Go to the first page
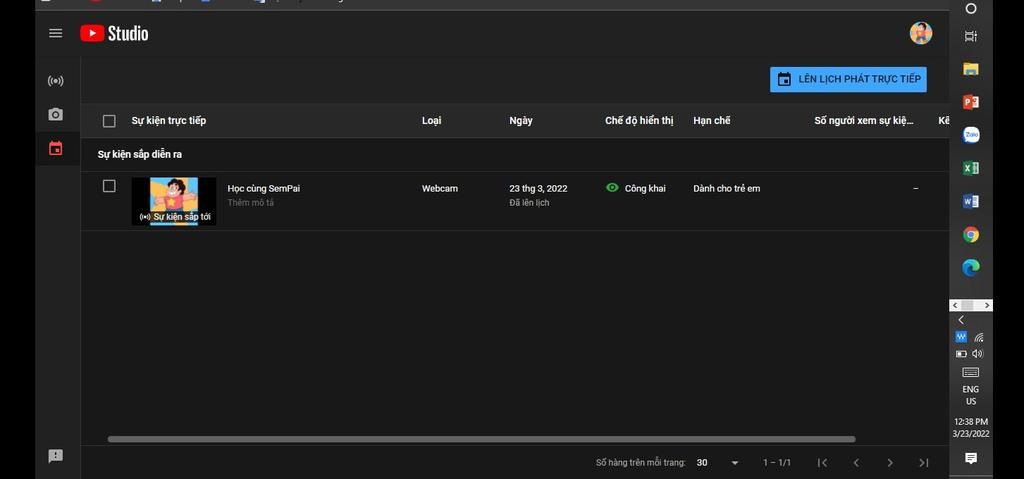Image resolution: width=1024 pixels, height=479 pixels. coord(823,463)
